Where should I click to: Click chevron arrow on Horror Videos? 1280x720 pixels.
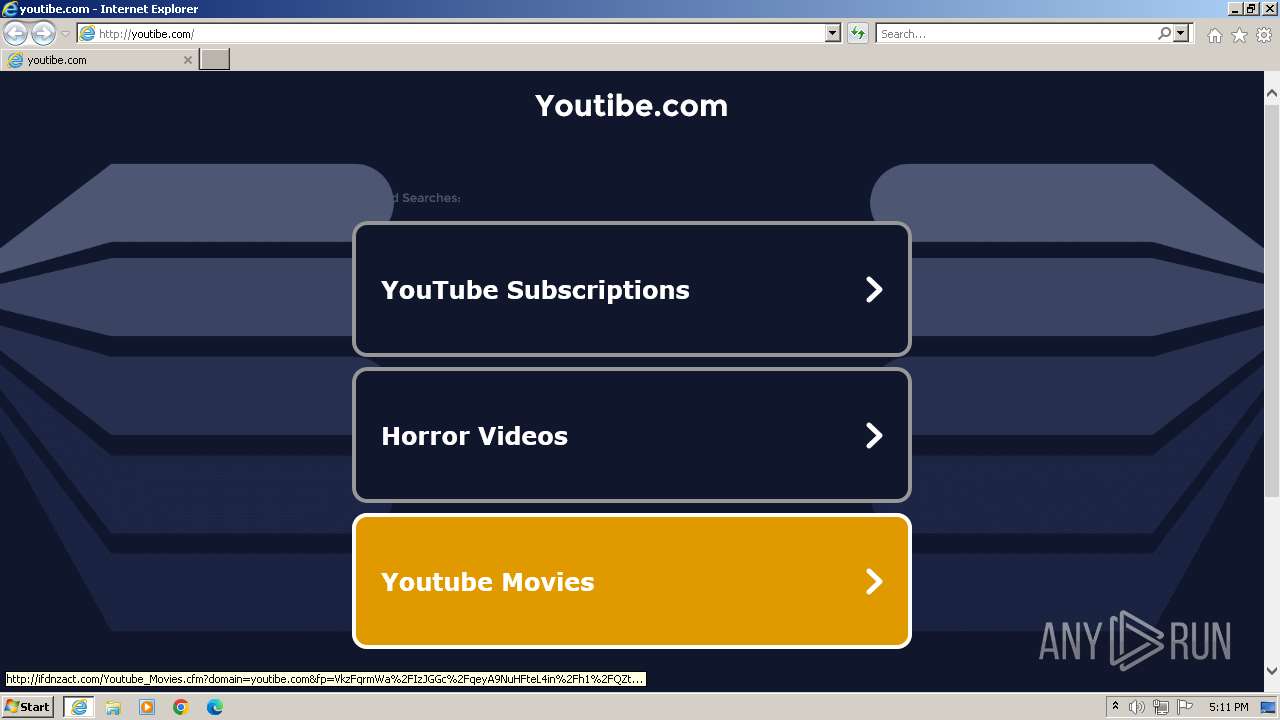874,435
